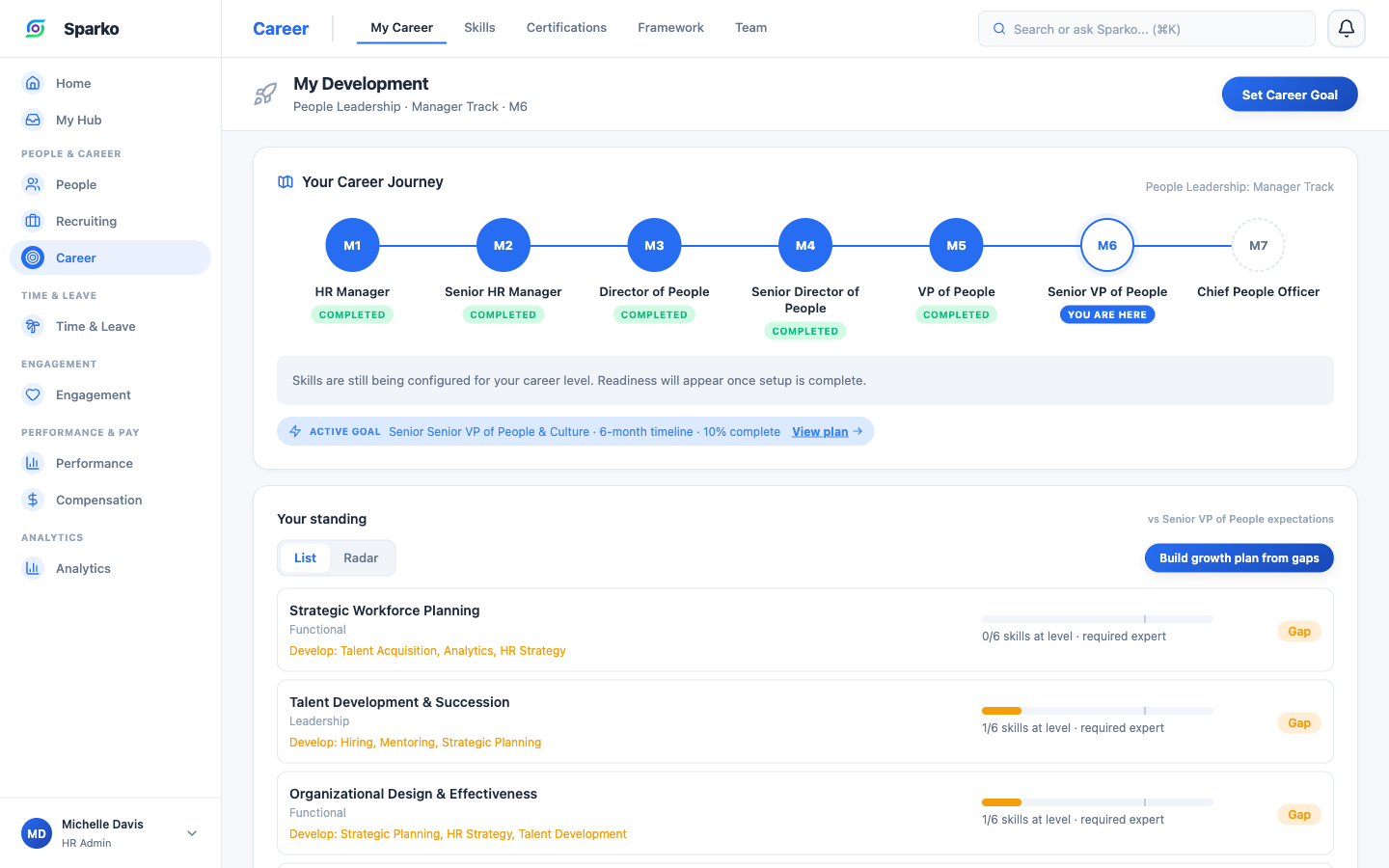Viewport: 1389px width, 868px height.
Task: Switch standing view to List
Action: pyautogui.click(x=305, y=557)
